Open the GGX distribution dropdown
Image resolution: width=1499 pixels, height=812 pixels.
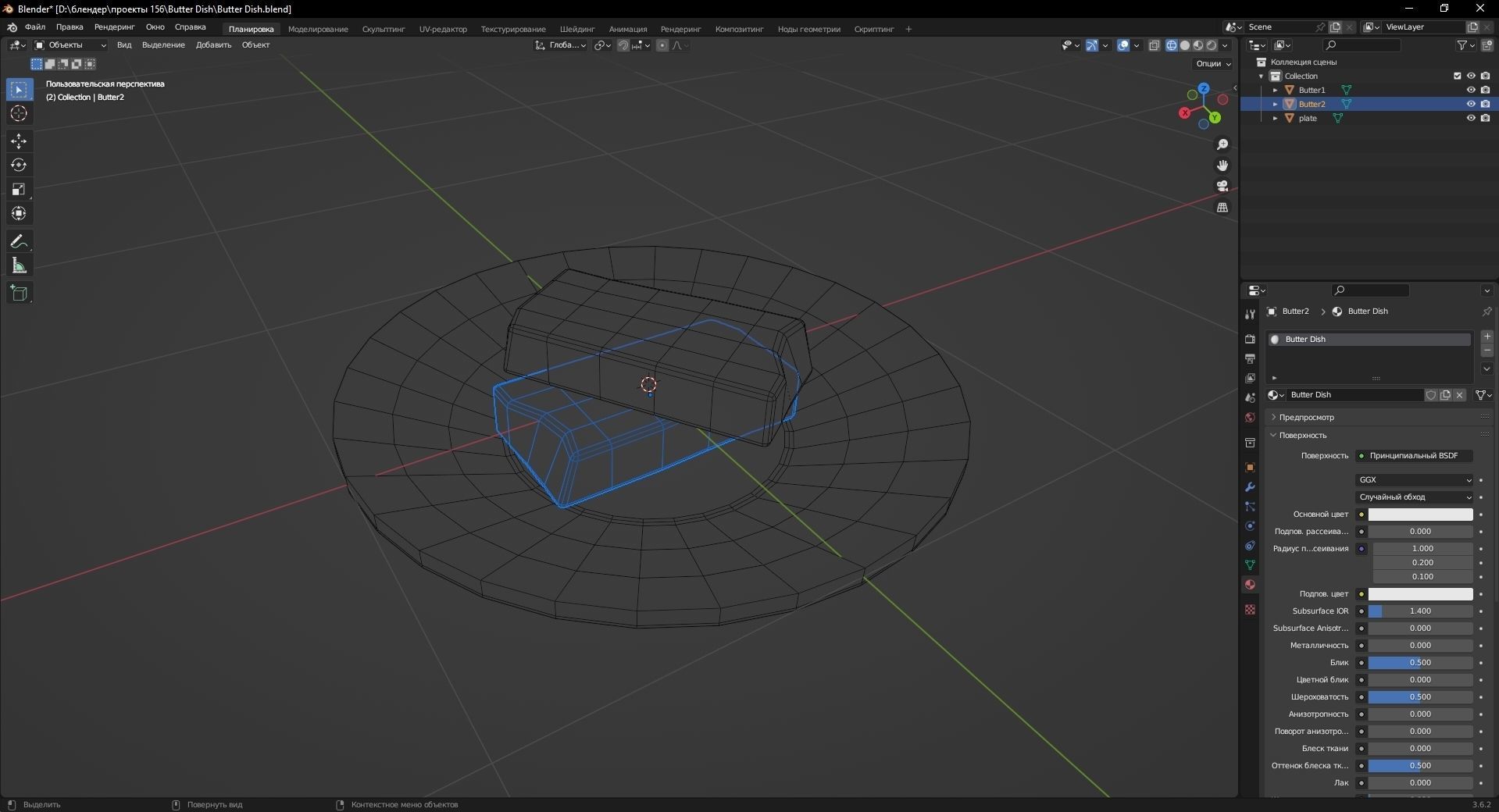point(1415,480)
